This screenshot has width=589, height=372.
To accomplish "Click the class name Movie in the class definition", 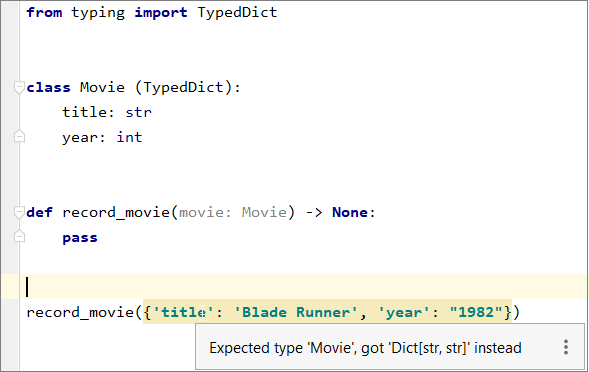I will [x=102, y=88].
